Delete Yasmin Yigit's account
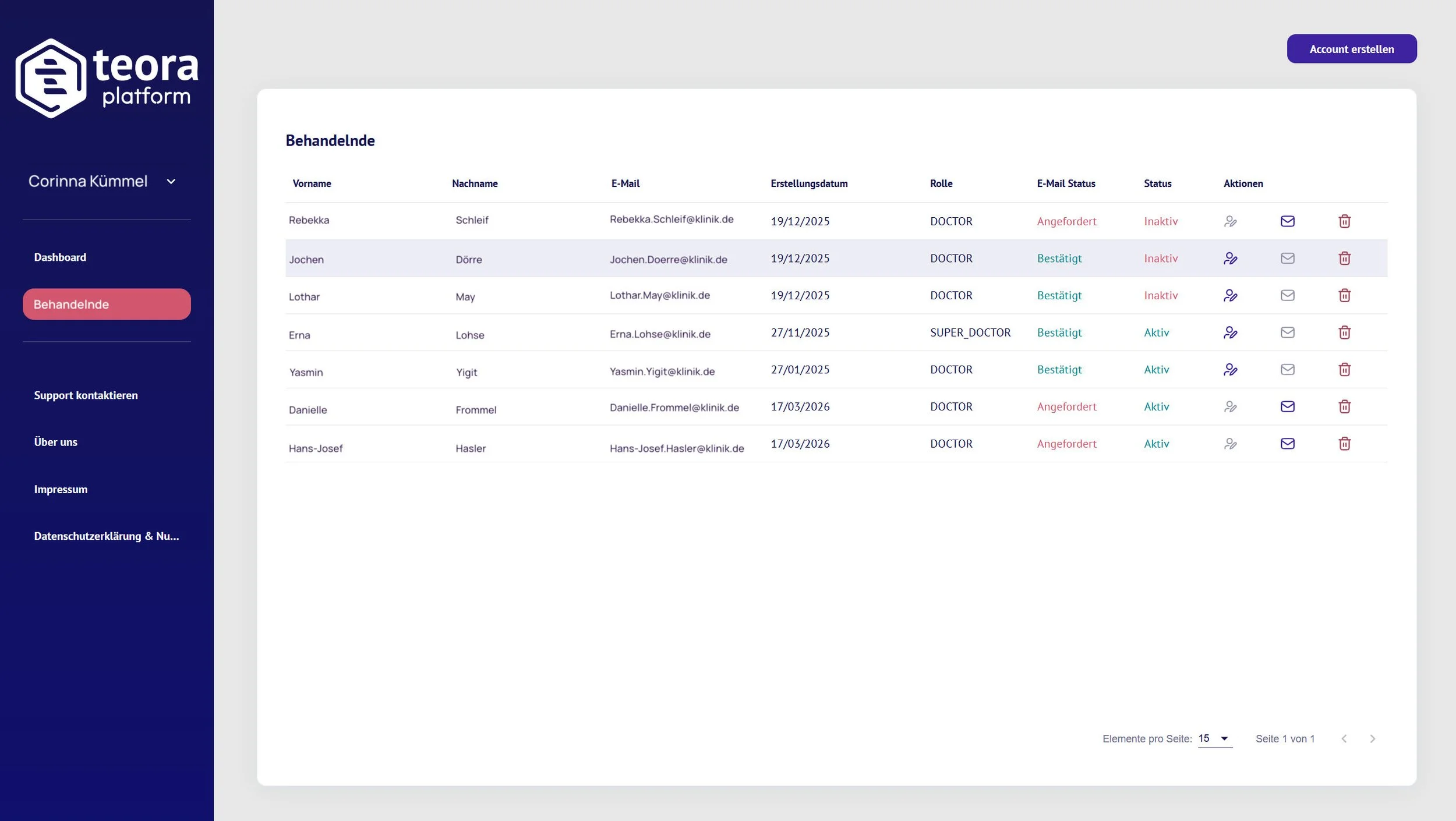Image resolution: width=1456 pixels, height=821 pixels. (x=1344, y=370)
